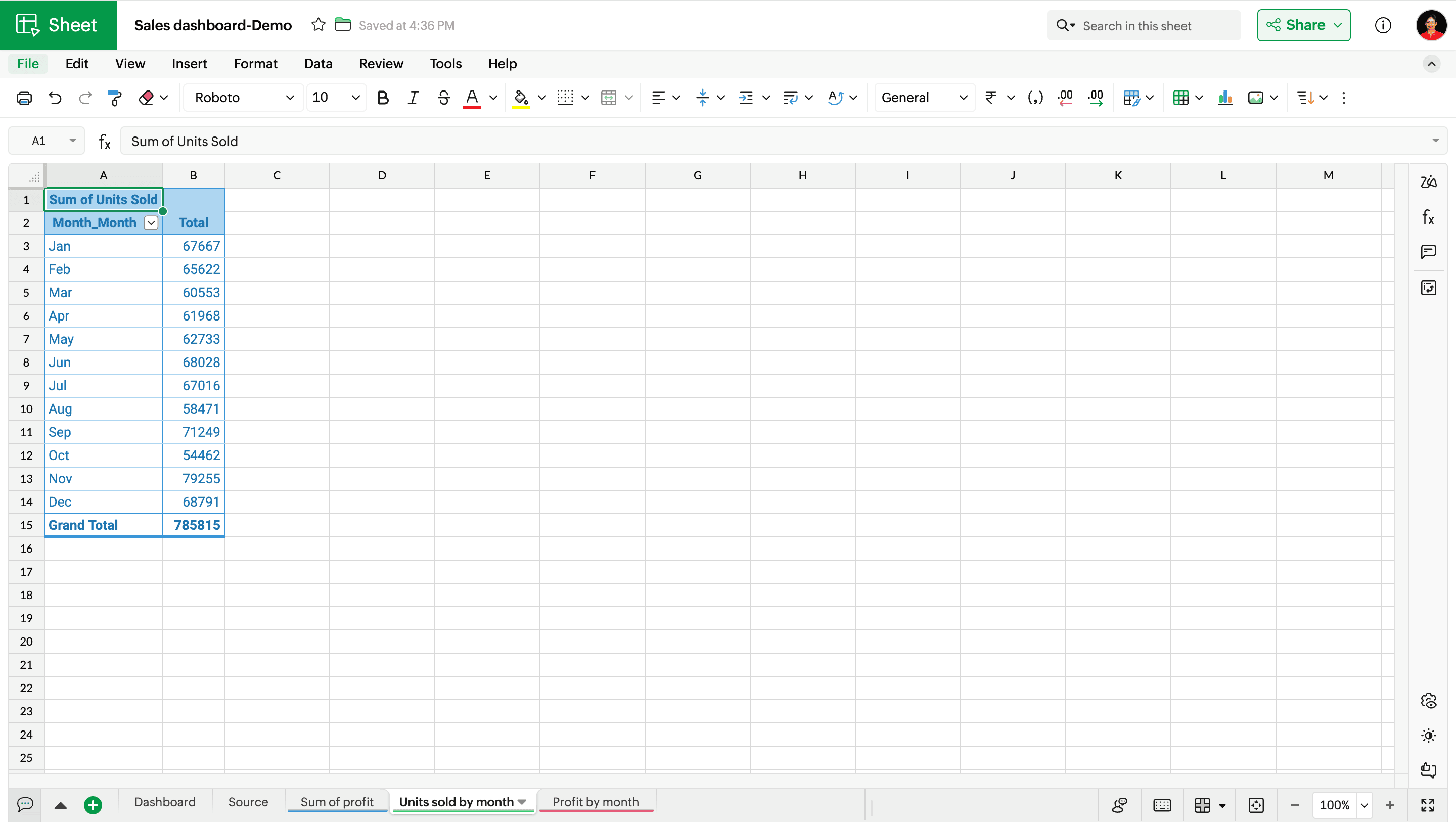Click the Sort icon in the toolbar
Viewport: 1456px width, 822px height.
point(1305,98)
